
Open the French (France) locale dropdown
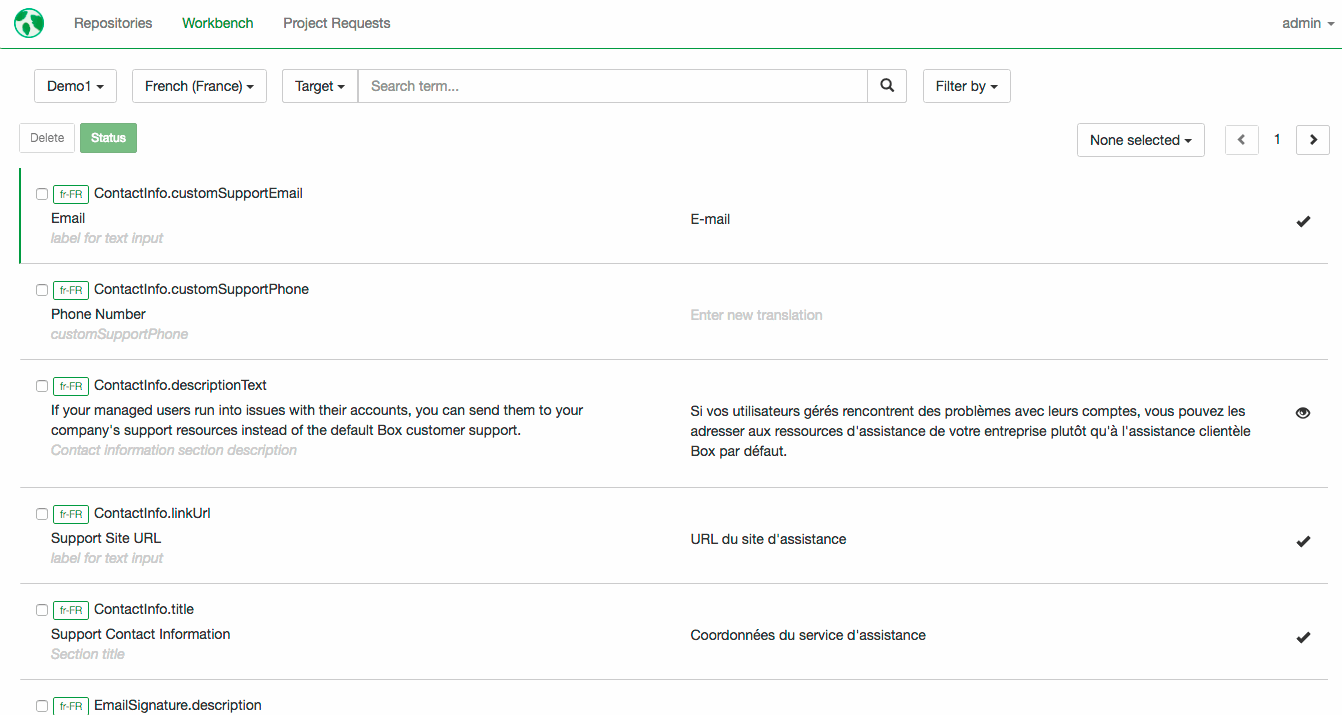[x=199, y=86]
